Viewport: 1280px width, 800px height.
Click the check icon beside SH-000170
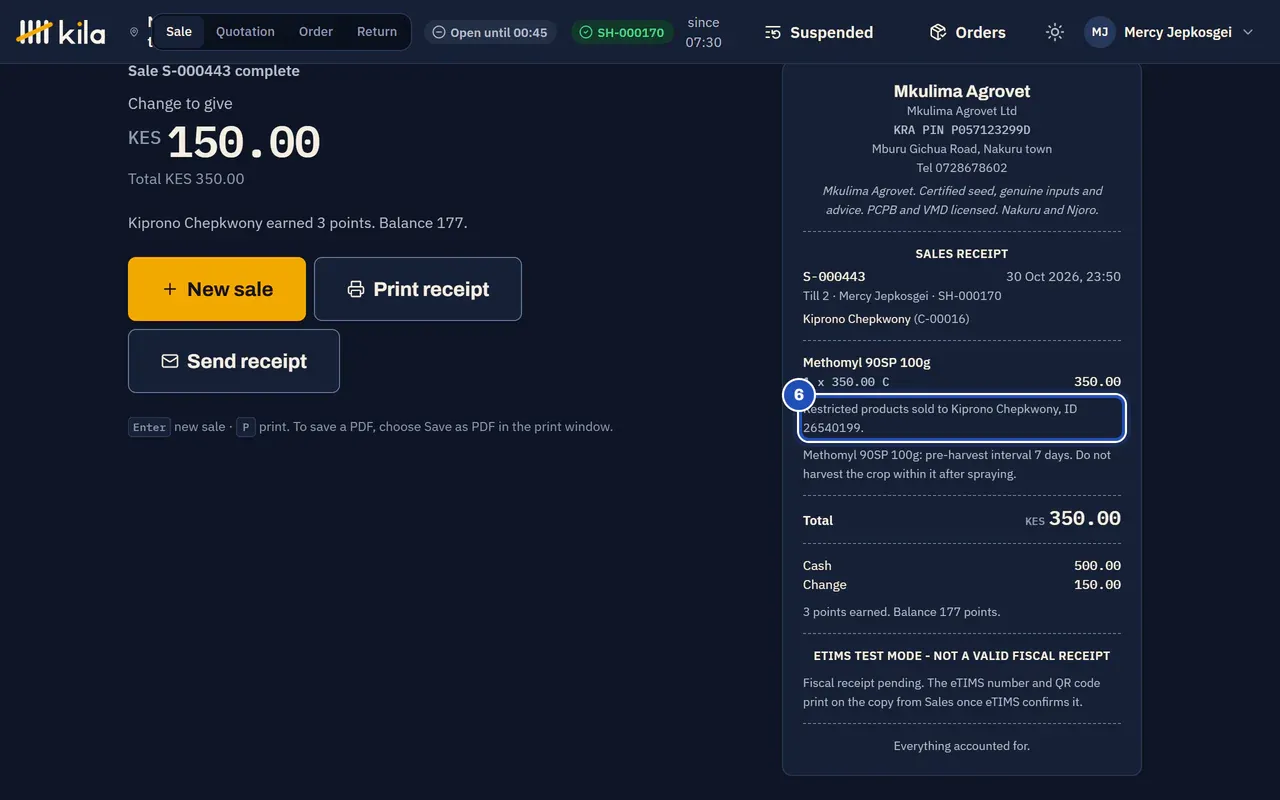tap(586, 32)
